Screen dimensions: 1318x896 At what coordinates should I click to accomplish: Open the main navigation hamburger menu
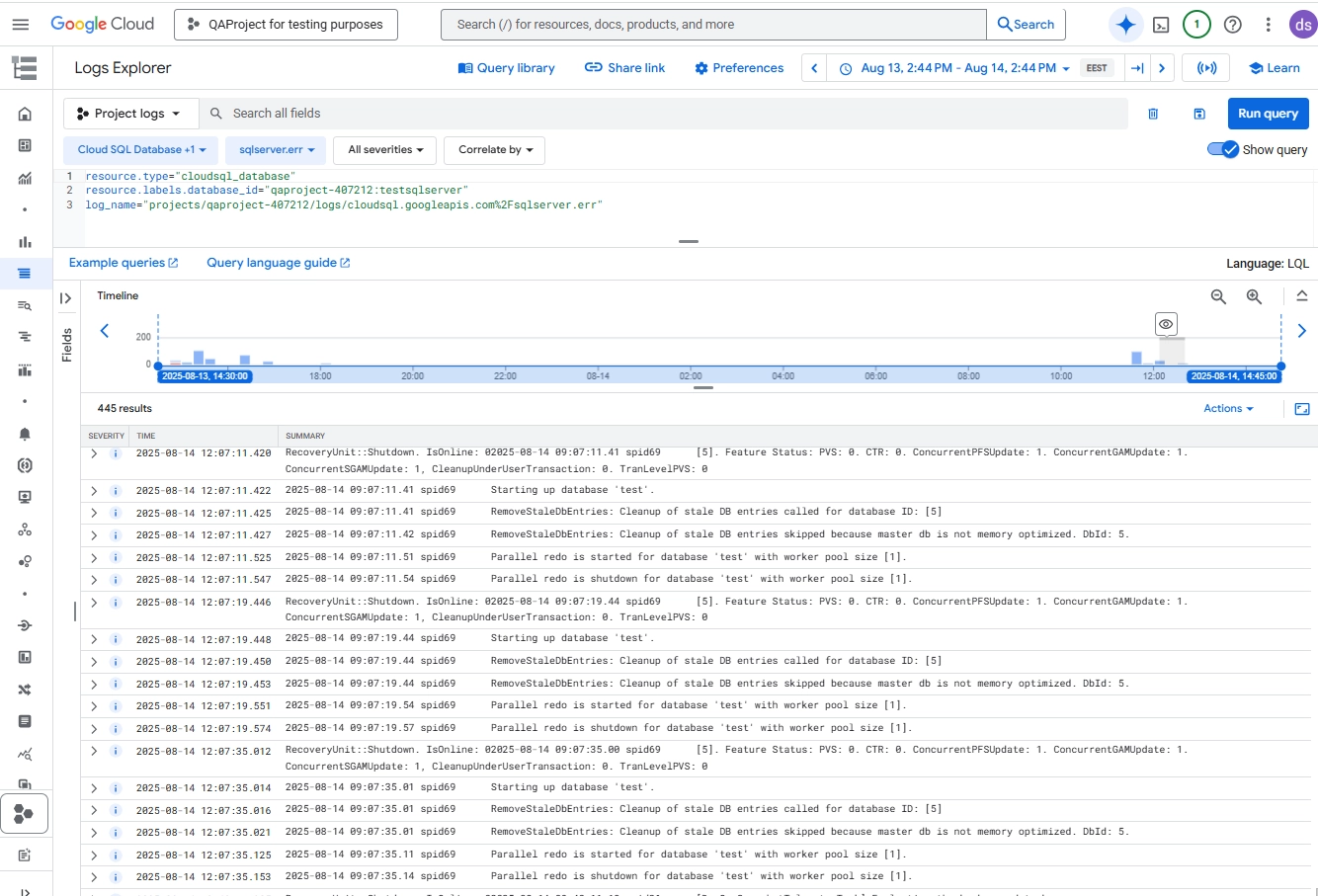coord(21,24)
